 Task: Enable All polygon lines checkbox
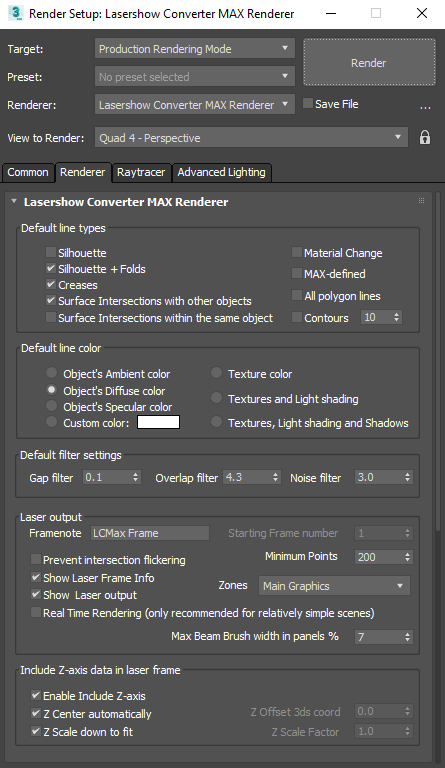pyautogui.click(x=296, y=295)
